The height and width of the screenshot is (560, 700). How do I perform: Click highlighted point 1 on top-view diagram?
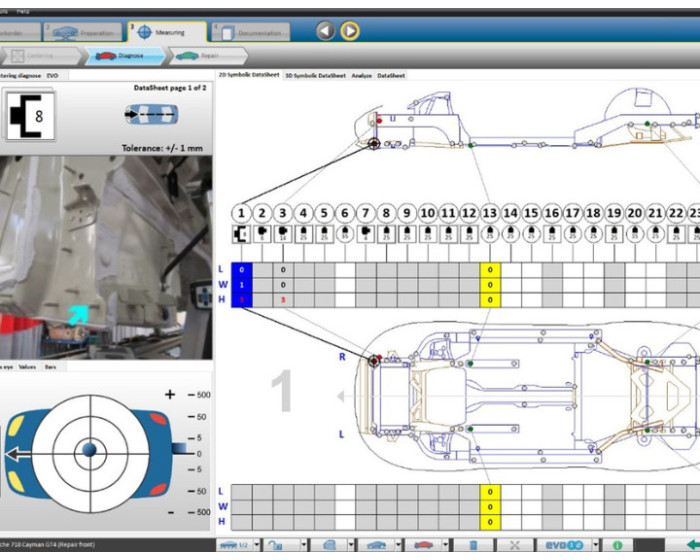point(374,361)
